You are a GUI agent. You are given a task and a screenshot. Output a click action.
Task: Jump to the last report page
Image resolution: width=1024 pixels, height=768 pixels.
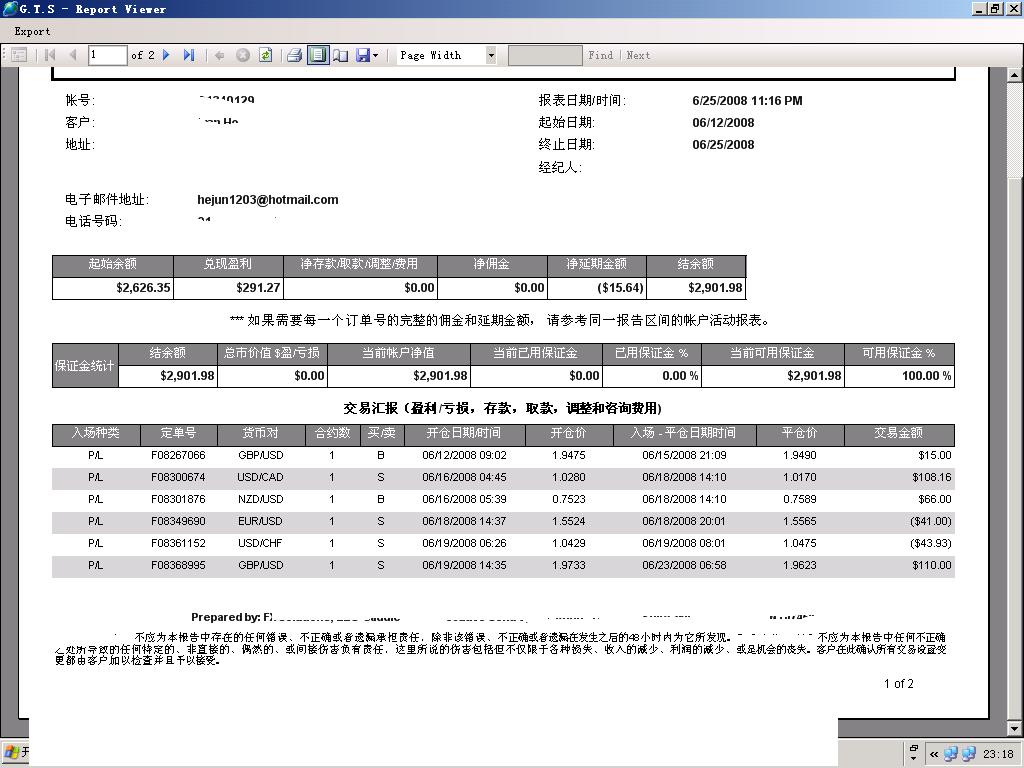(x=189, y=56)
